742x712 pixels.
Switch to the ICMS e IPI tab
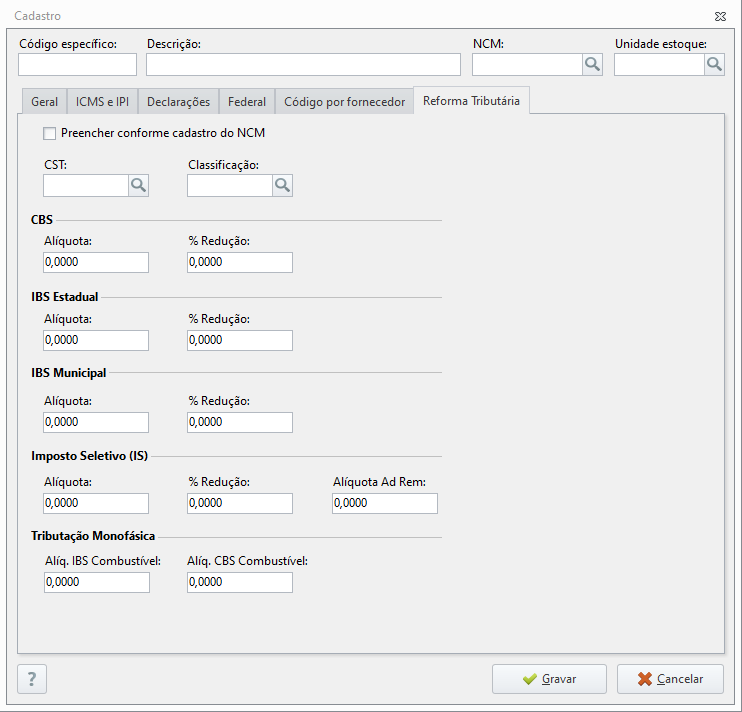click(102, 102)
